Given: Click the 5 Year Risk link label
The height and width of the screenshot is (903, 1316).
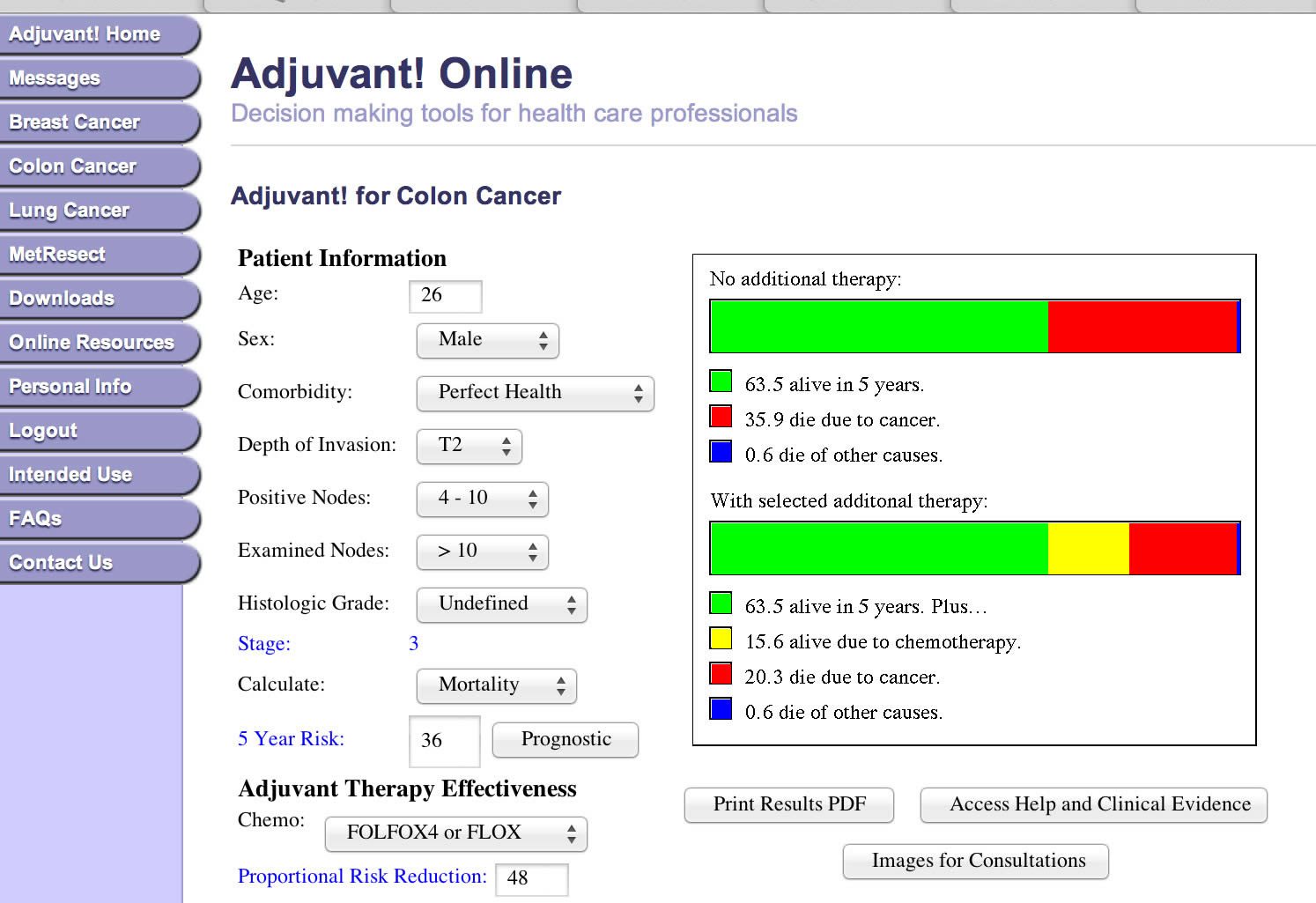Looking at the screenshot, I should click(292, 739).
